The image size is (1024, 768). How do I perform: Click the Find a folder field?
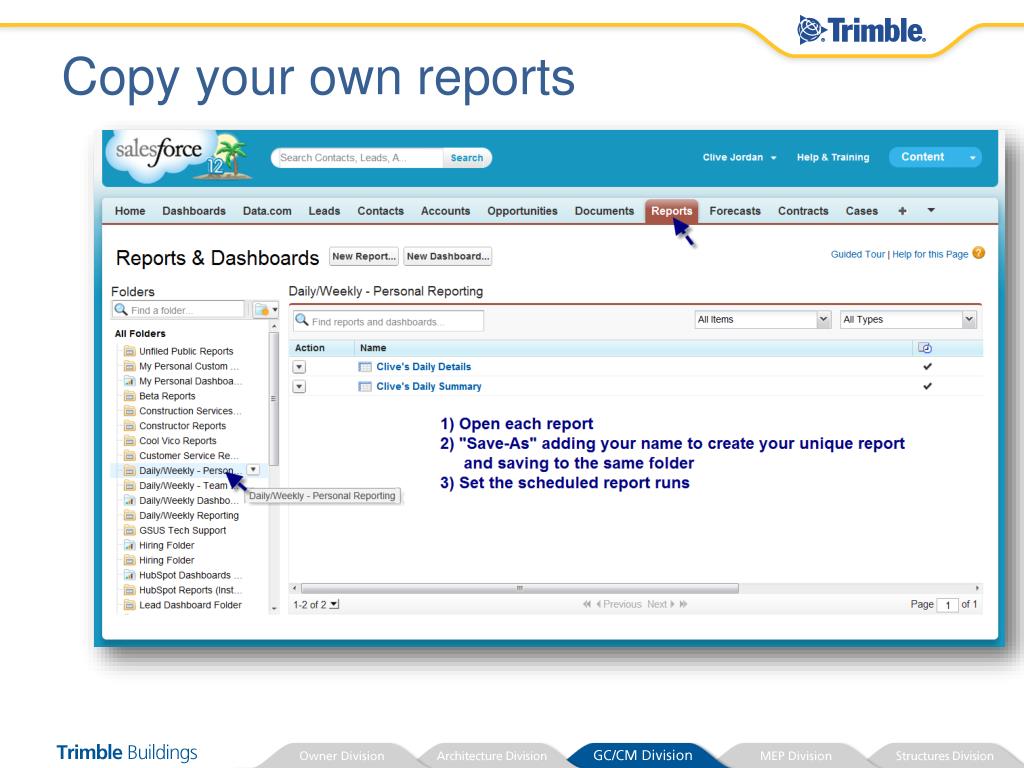tap(179, 310)
